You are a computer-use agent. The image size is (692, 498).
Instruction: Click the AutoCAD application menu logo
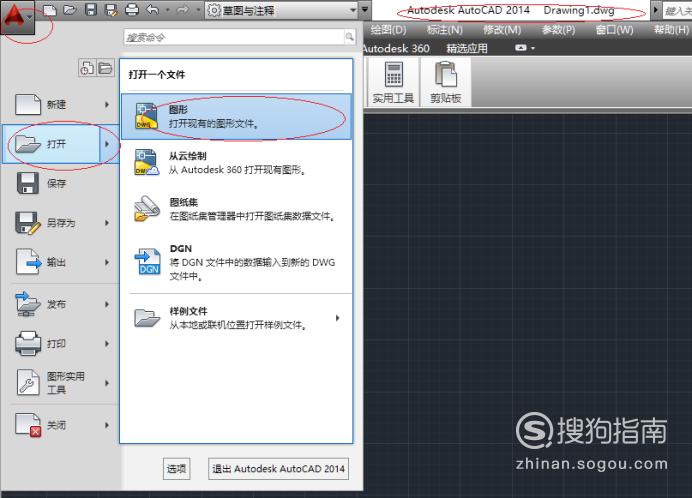[x=18, y=18]
